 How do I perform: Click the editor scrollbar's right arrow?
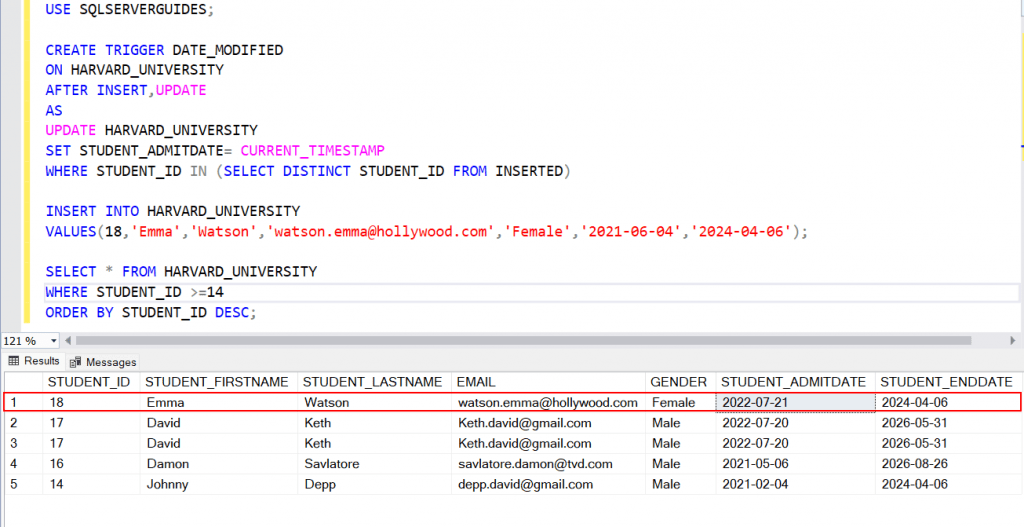point(1013,340)
